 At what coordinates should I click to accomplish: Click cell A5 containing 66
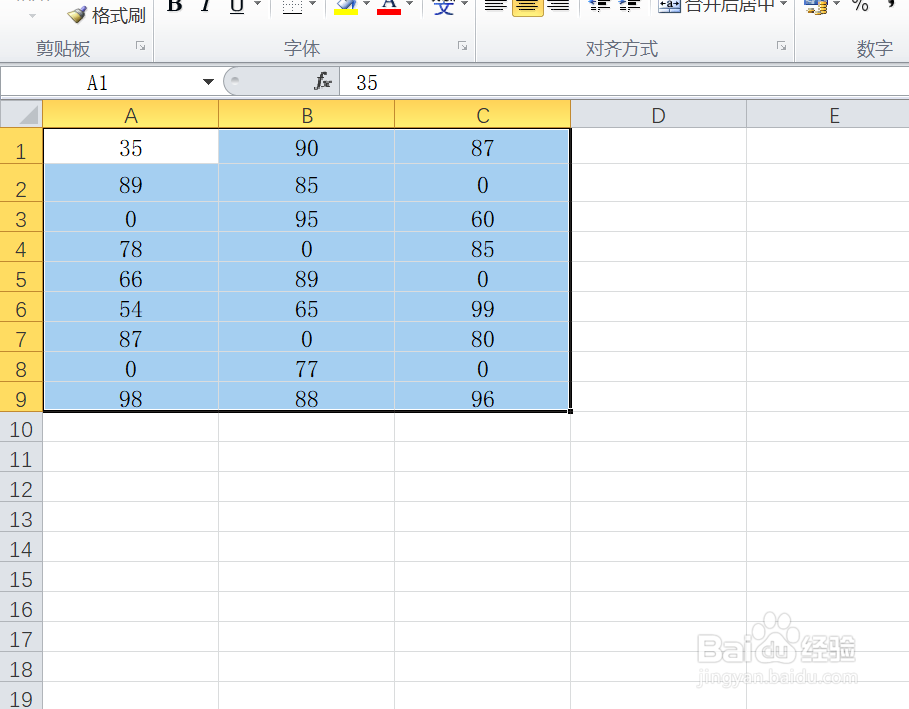pyautogui.click(x=131, y=278)
